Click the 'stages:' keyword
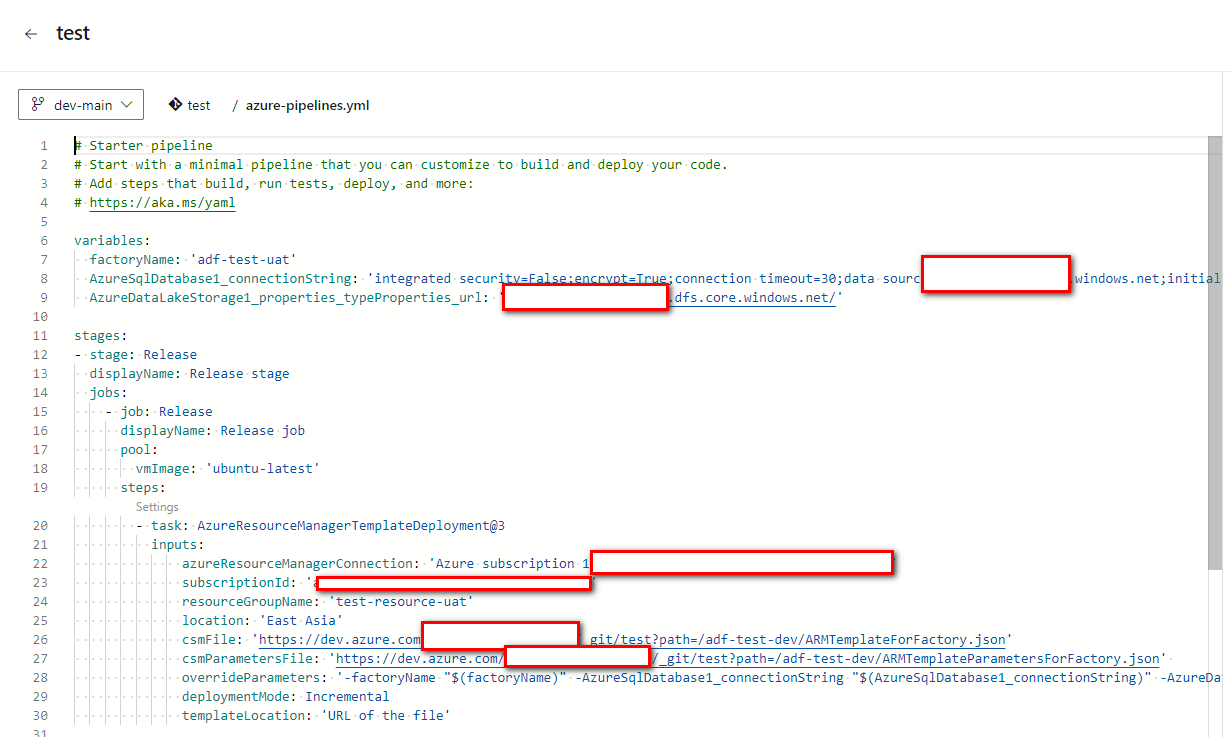 (x=101, y=335)
